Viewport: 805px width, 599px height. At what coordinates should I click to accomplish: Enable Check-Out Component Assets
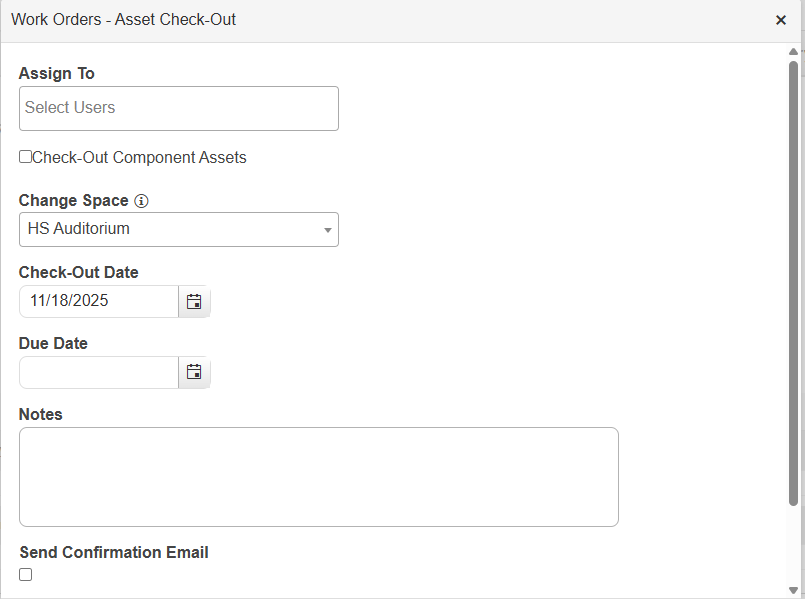click(x=24, y=157)
